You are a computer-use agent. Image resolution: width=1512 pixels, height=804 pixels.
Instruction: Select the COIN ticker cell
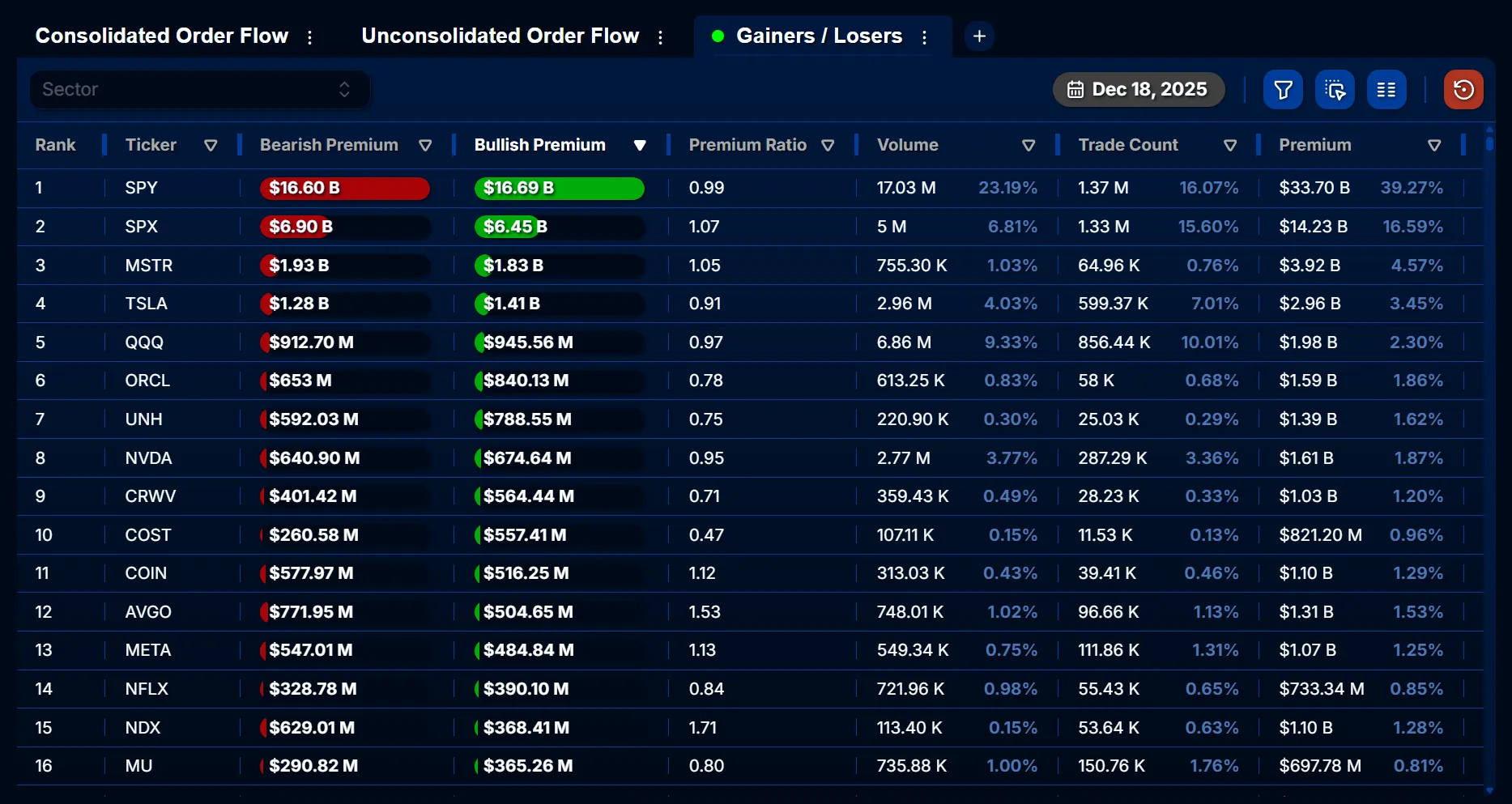tap(146, 573)
